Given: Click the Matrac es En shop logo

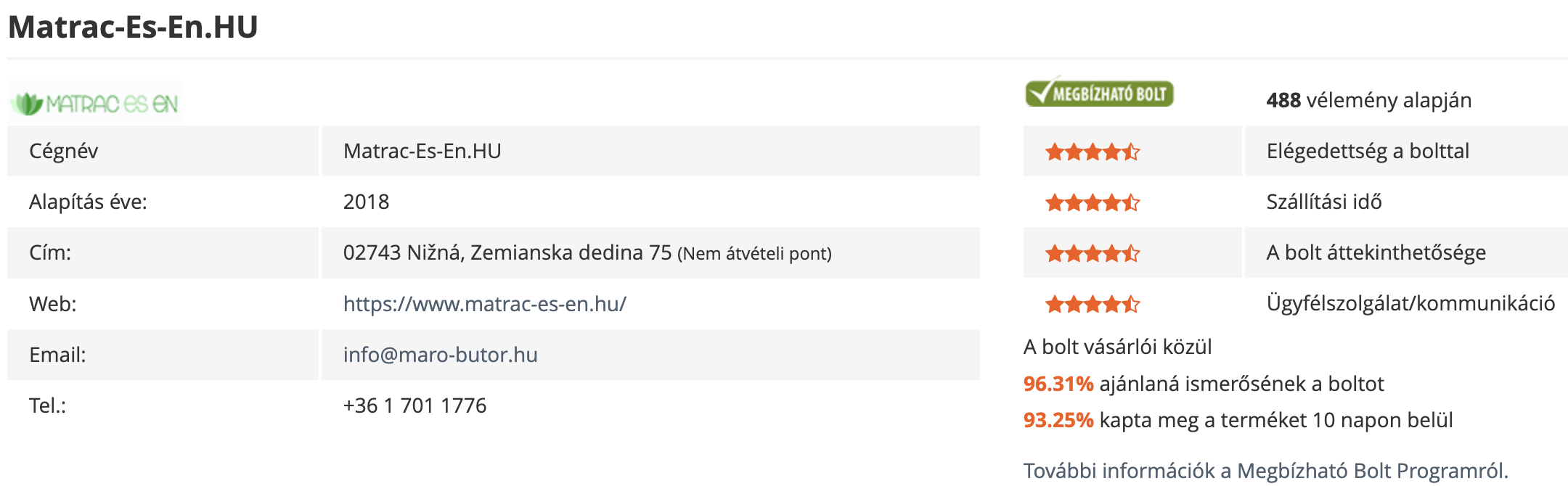Looking at the screenshot, I should click(94, 104).
